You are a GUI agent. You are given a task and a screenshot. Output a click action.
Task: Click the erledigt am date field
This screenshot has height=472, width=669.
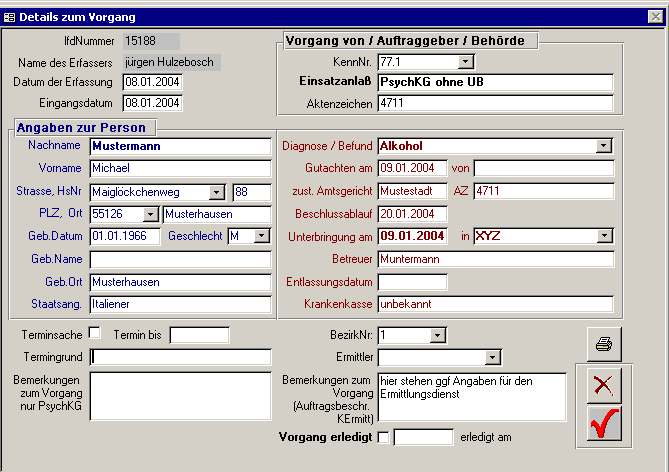coord(423,437)
